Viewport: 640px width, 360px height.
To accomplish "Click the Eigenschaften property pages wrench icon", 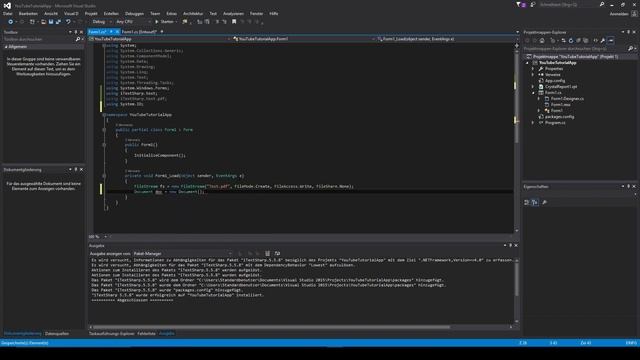I will [544, 202].
